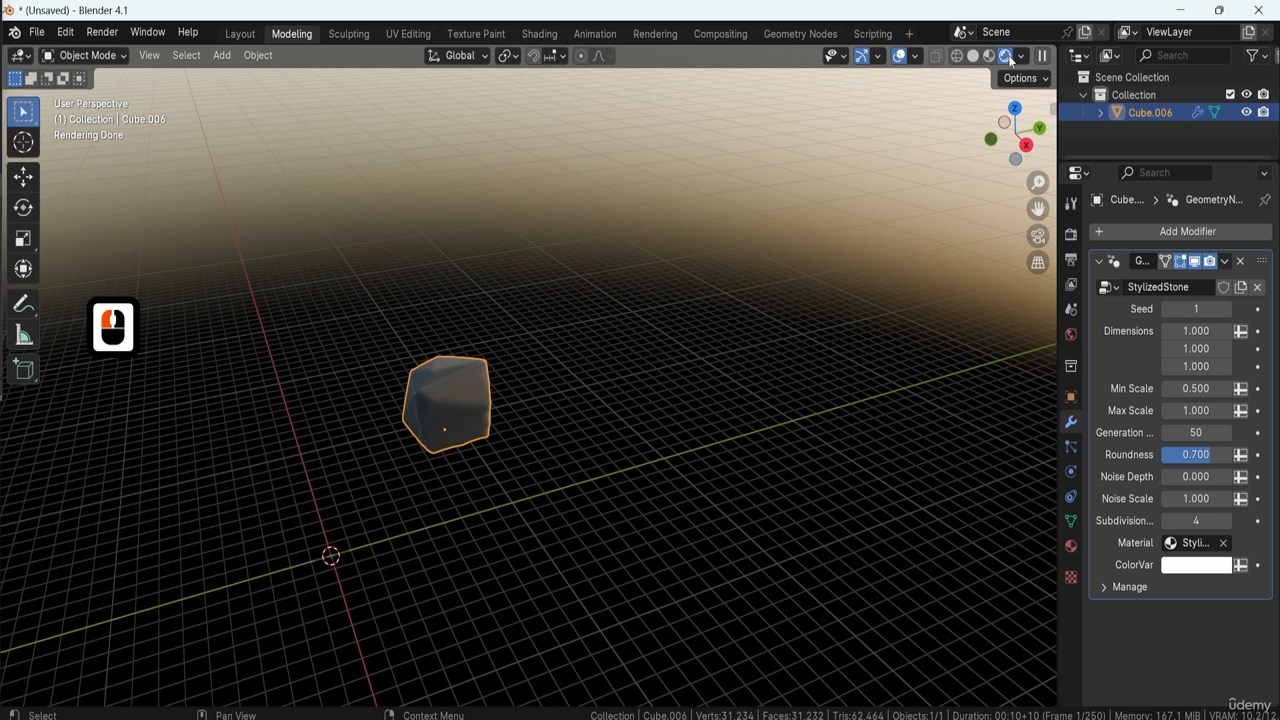This screenshot has height=720, width=1280.
Task: Switch to material preview shading
Action: coord(989,56)
